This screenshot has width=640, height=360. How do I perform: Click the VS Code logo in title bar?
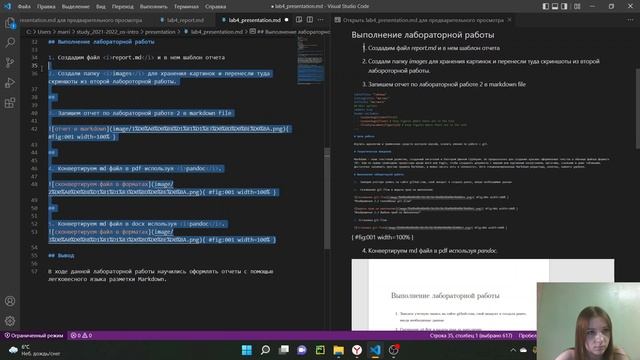coord(7,6)
